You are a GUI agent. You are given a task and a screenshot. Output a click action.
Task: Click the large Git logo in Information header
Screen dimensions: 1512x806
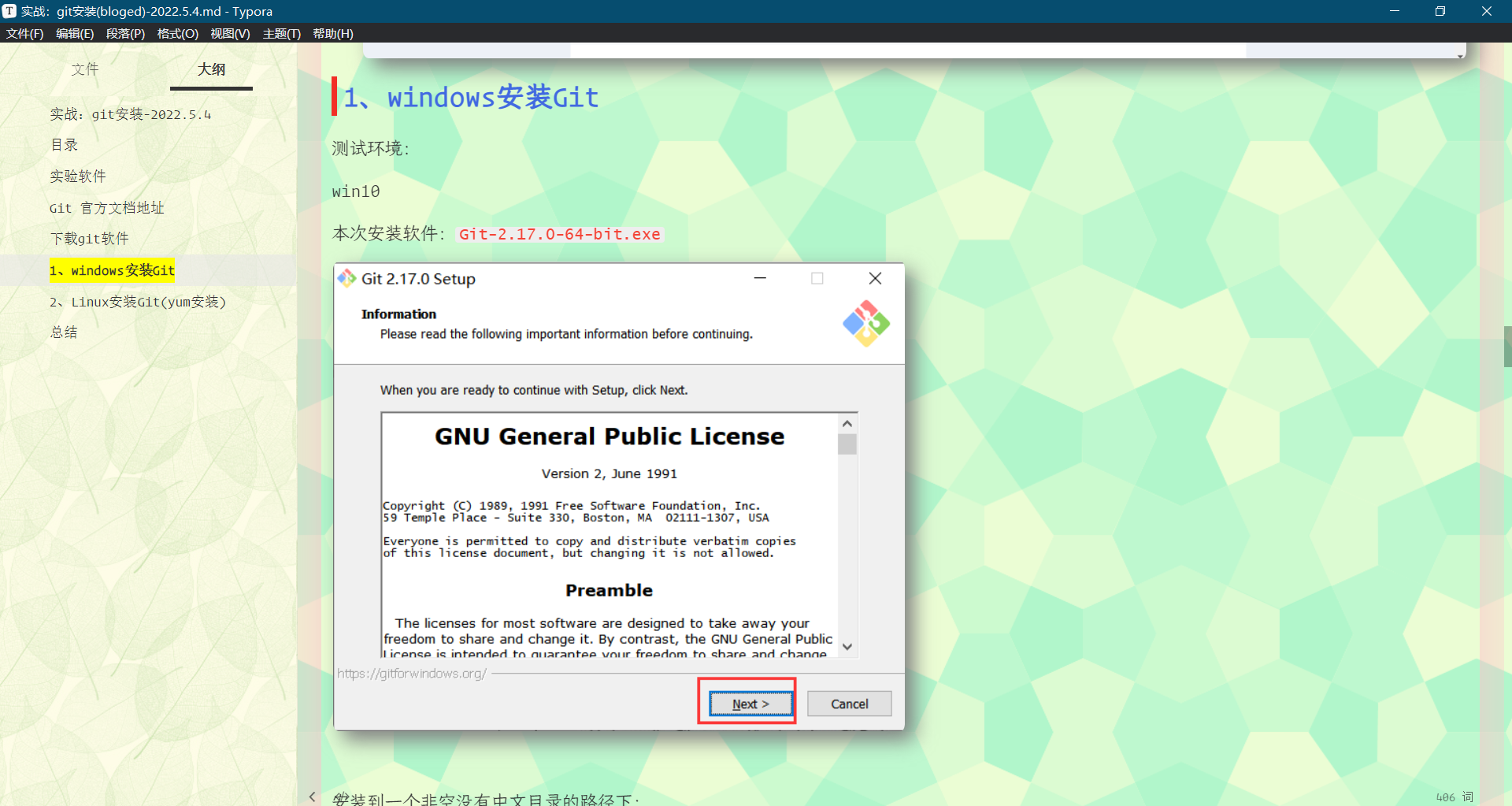coord(866,323)
